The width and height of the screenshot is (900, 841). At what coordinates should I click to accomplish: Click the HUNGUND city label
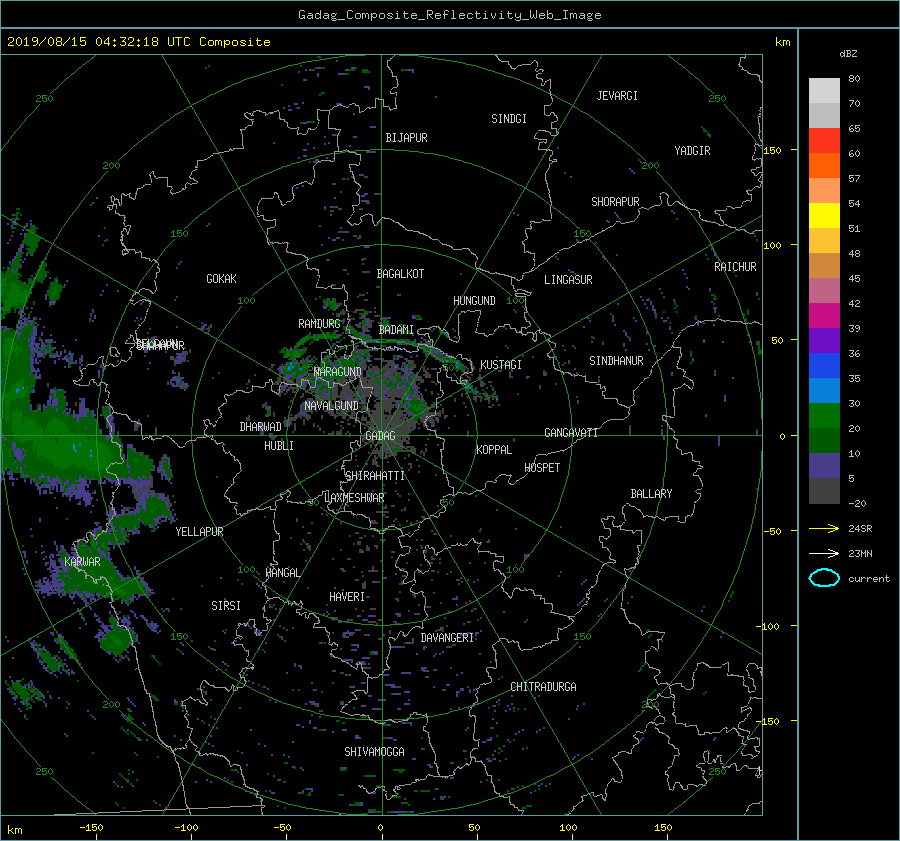click(474, 301)
